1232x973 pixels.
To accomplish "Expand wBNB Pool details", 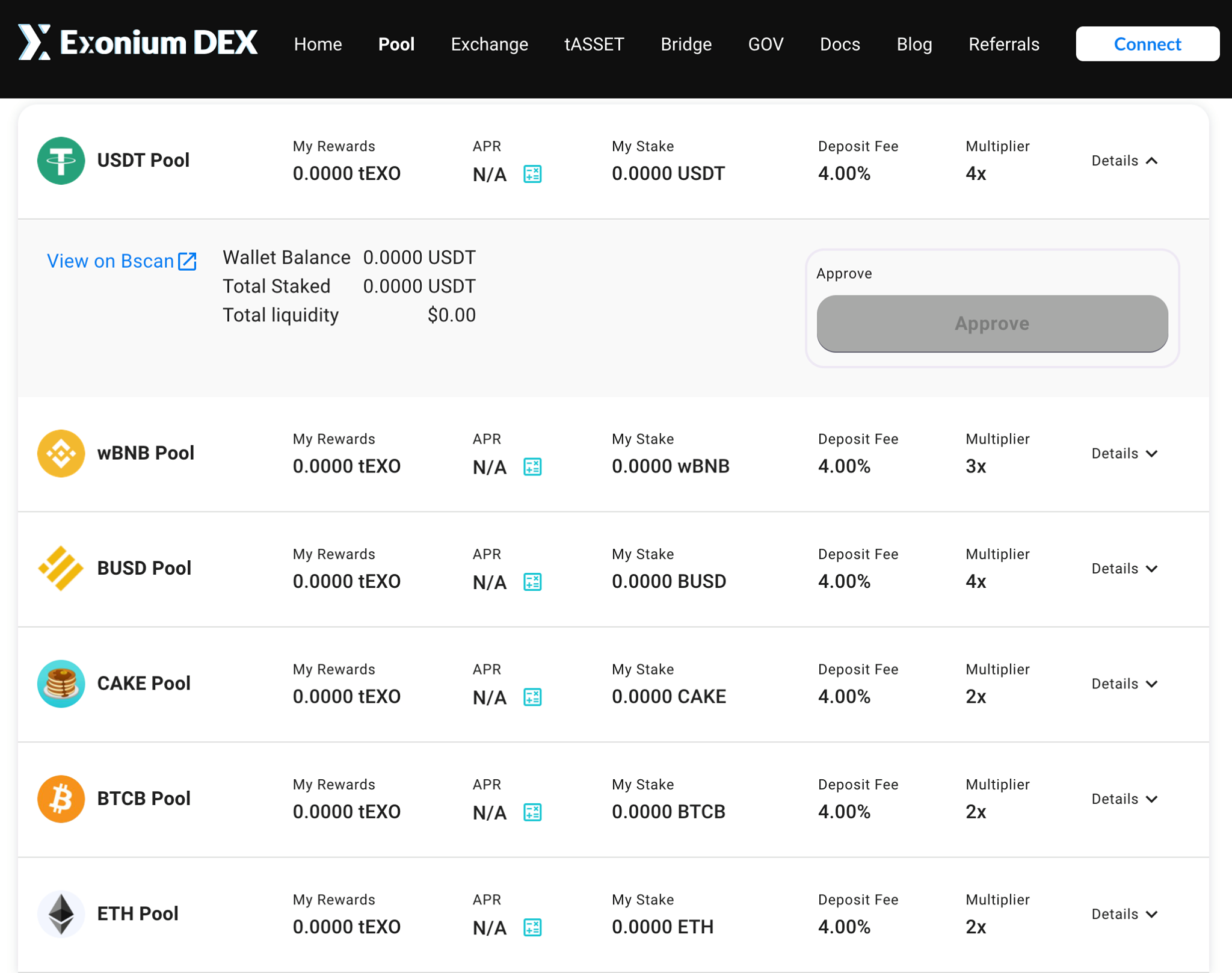I will [x=1124, y=453].
